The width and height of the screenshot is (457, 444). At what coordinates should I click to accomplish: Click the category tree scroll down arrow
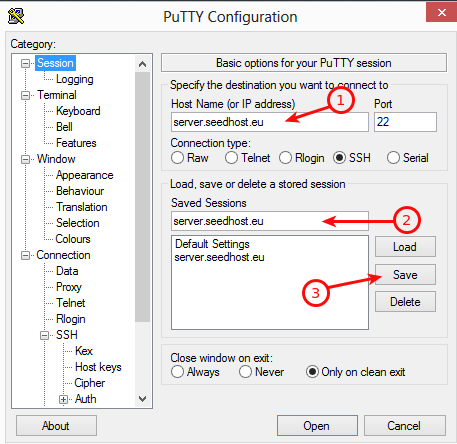click(142, 399)
